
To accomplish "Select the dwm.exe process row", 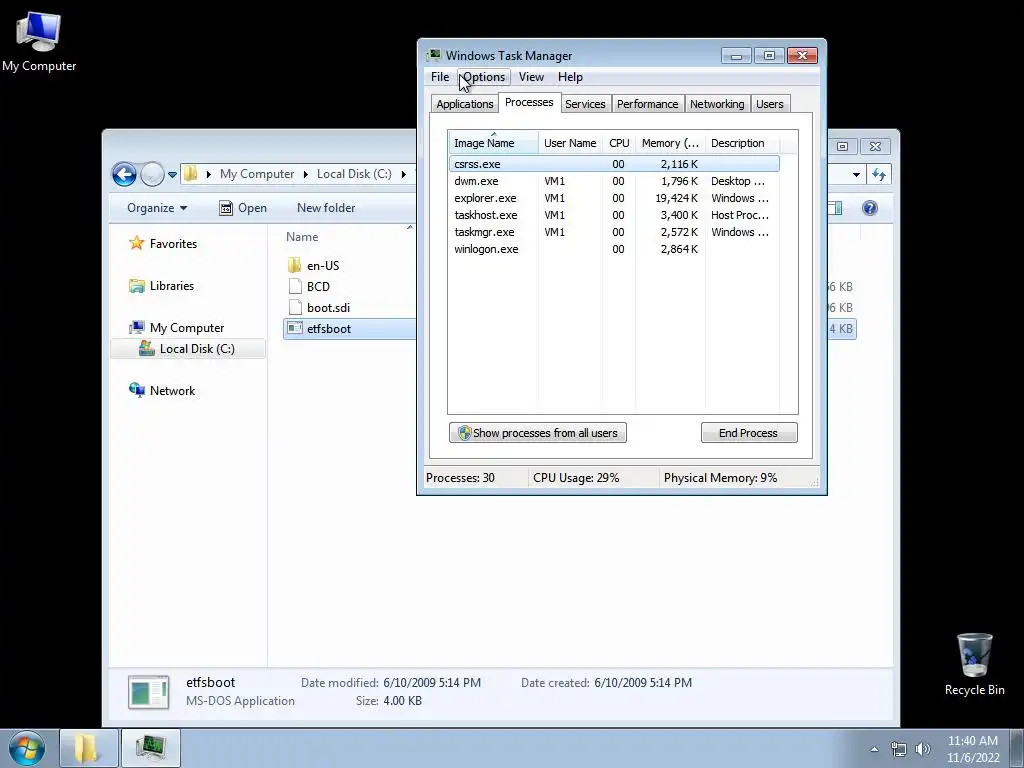I will [x=614, y=181].
